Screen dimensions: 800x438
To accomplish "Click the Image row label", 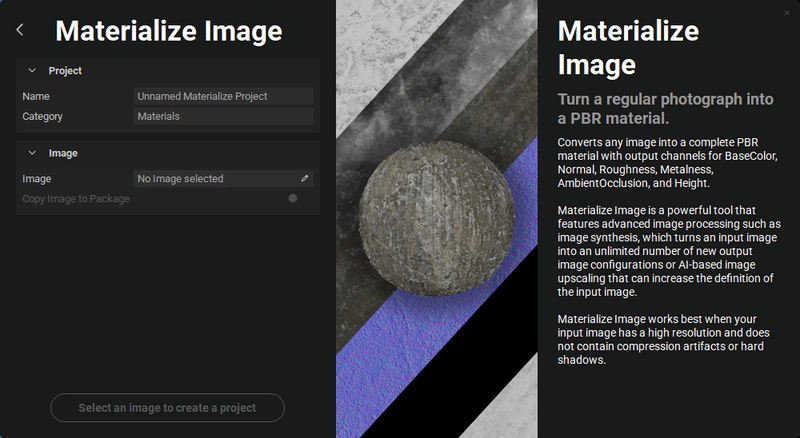I will (x=37, y=179).
